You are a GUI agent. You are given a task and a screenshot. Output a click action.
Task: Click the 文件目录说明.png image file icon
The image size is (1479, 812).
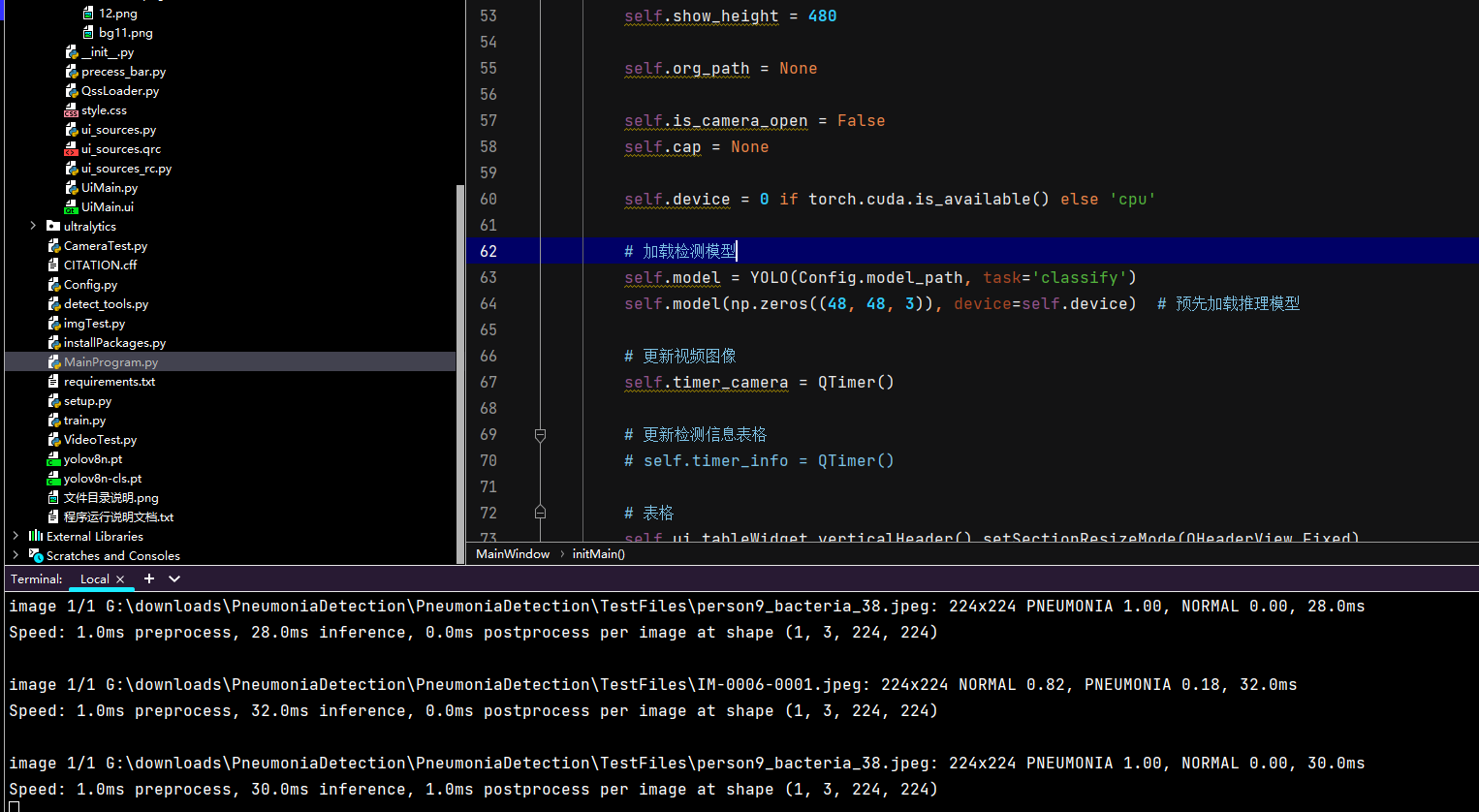[x=53, y=498]
